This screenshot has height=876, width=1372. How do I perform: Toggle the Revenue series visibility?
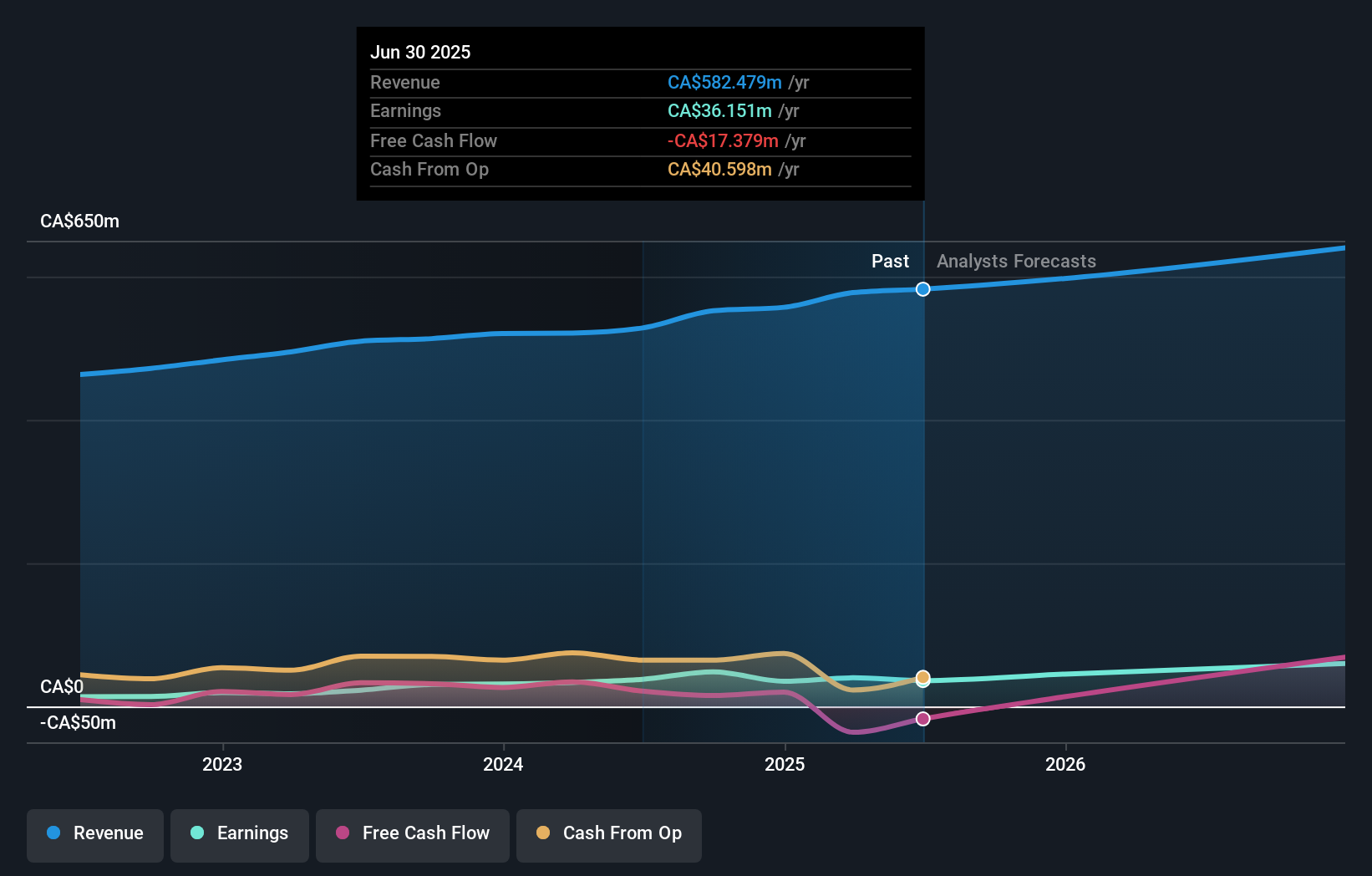(x=94, y=835)
